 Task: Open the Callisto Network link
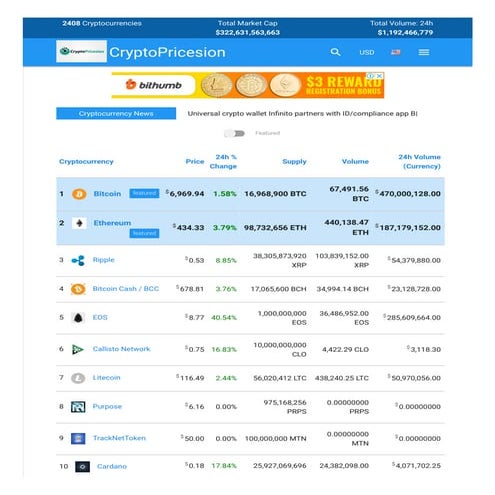[x=121, y=349]
